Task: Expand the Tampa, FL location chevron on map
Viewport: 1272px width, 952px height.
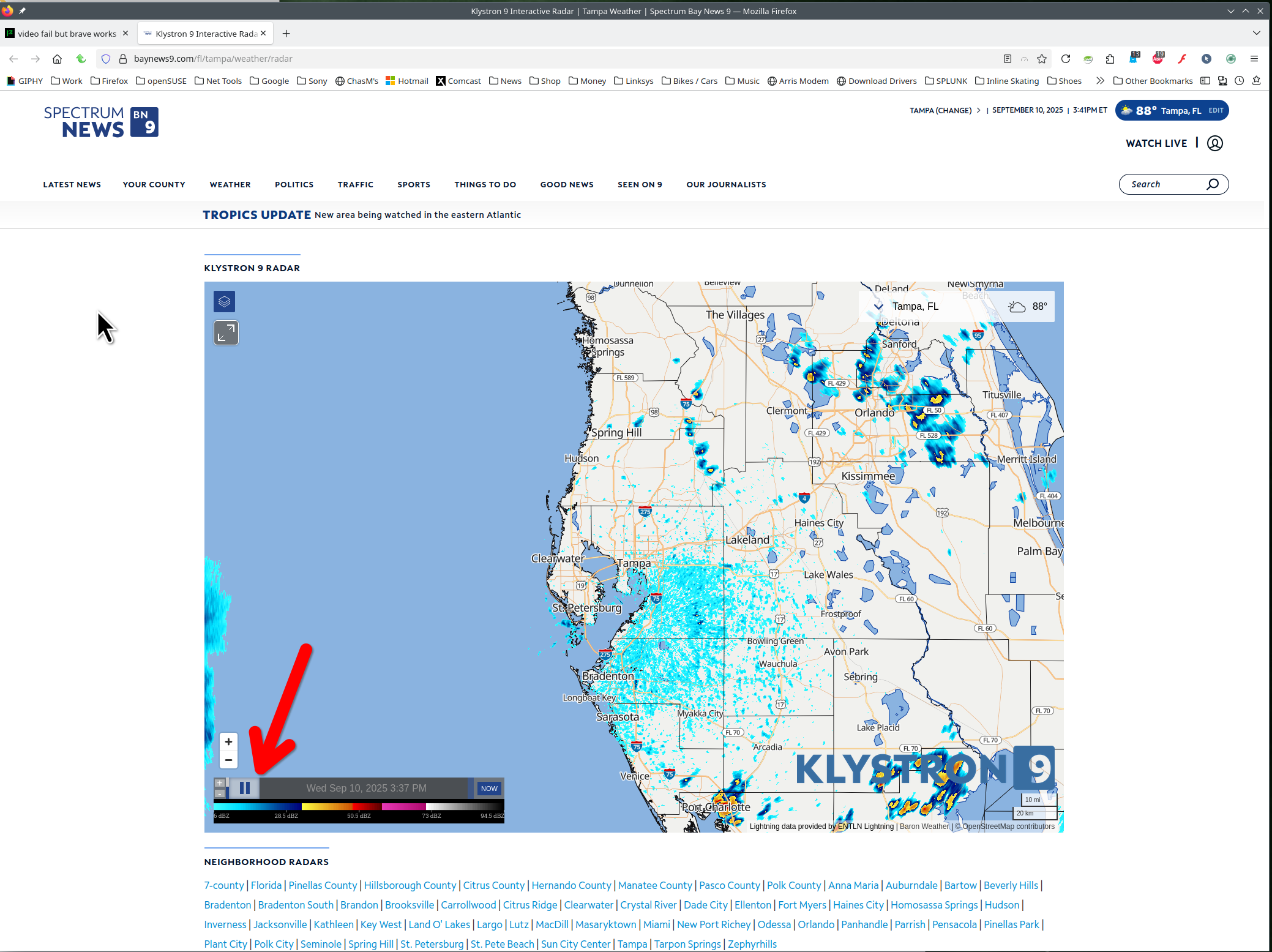Action: click(878, 307)
